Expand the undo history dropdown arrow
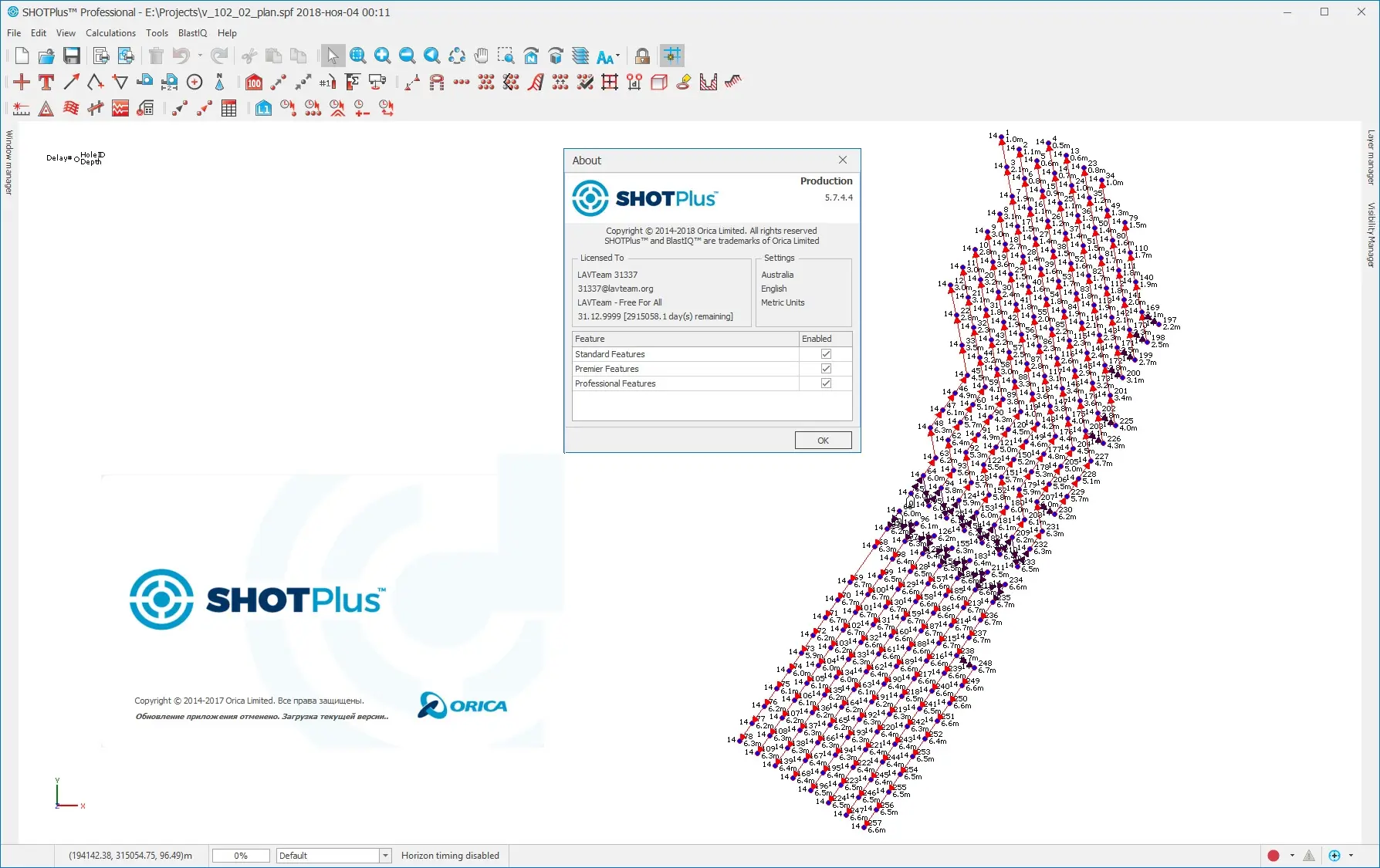1380x868 pixels. coord(200,56)
